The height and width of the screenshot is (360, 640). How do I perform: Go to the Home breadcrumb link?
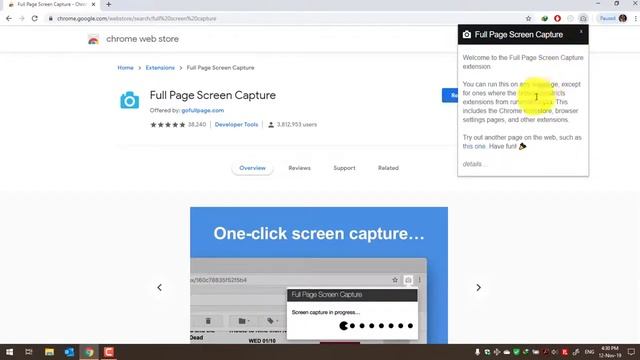click(x=125, y=68)
